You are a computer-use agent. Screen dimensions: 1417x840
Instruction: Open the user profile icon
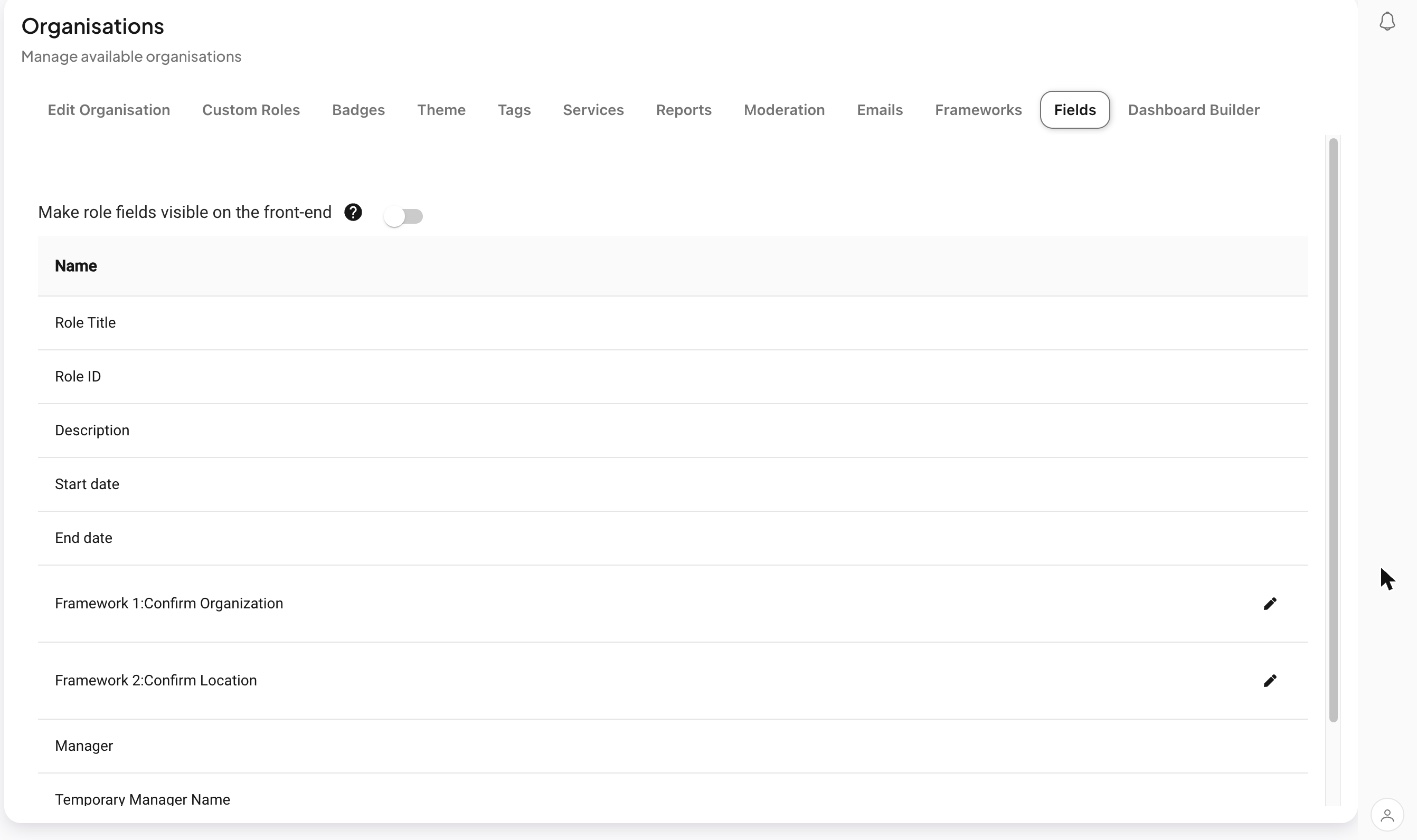point(1387,815)
